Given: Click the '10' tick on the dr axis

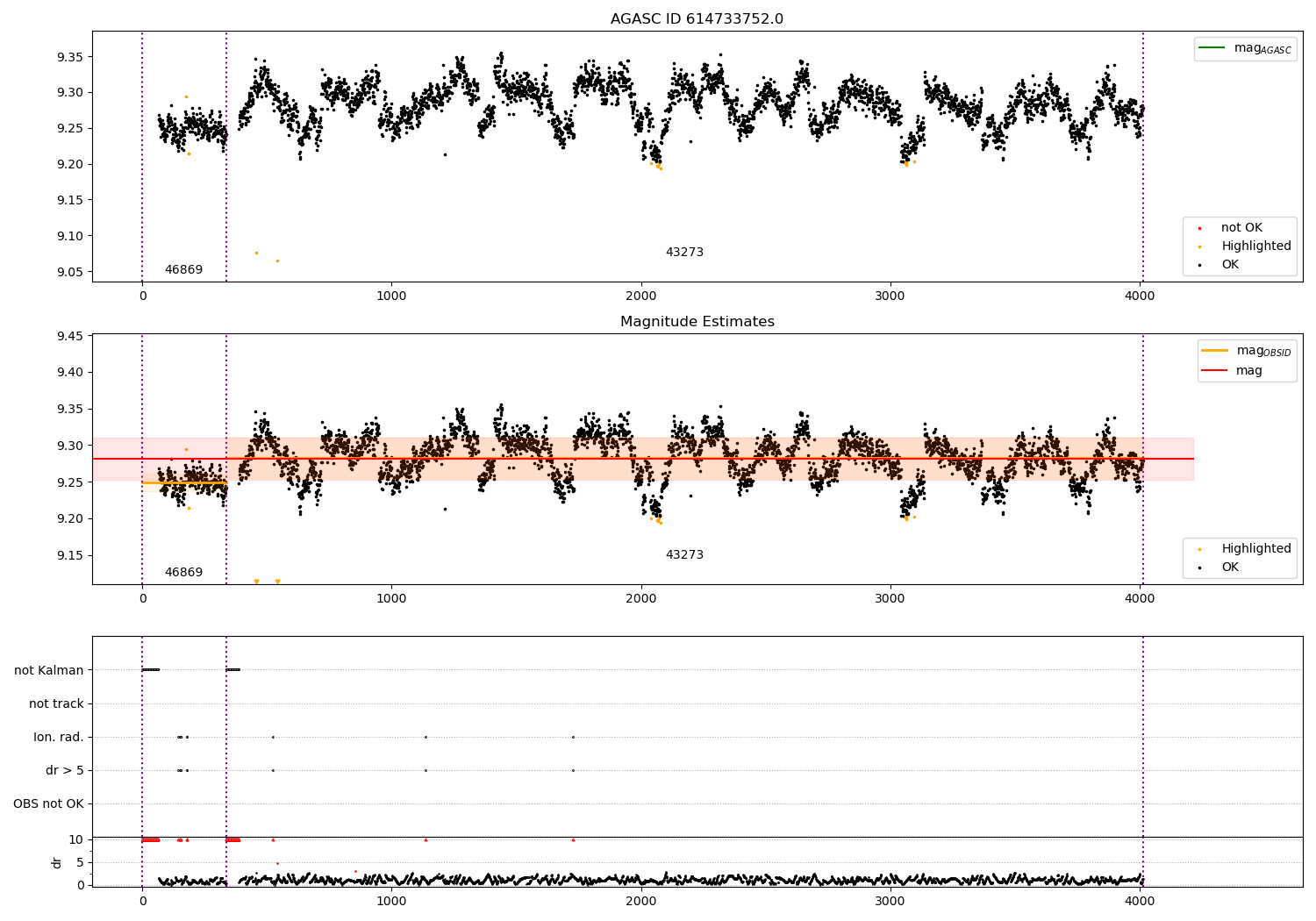Looking at the screenshot, I should 76,840.
